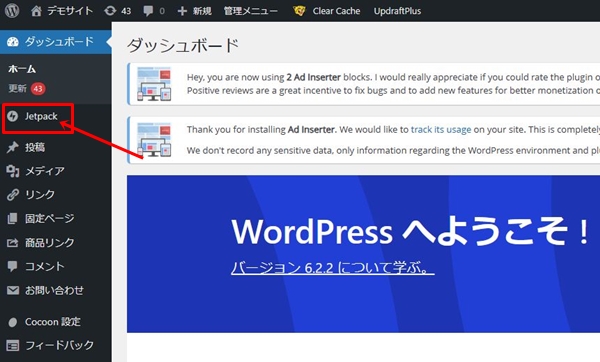
Task: Click the second Ad Inserter notice thumbnail
Action: pos(154,140)
